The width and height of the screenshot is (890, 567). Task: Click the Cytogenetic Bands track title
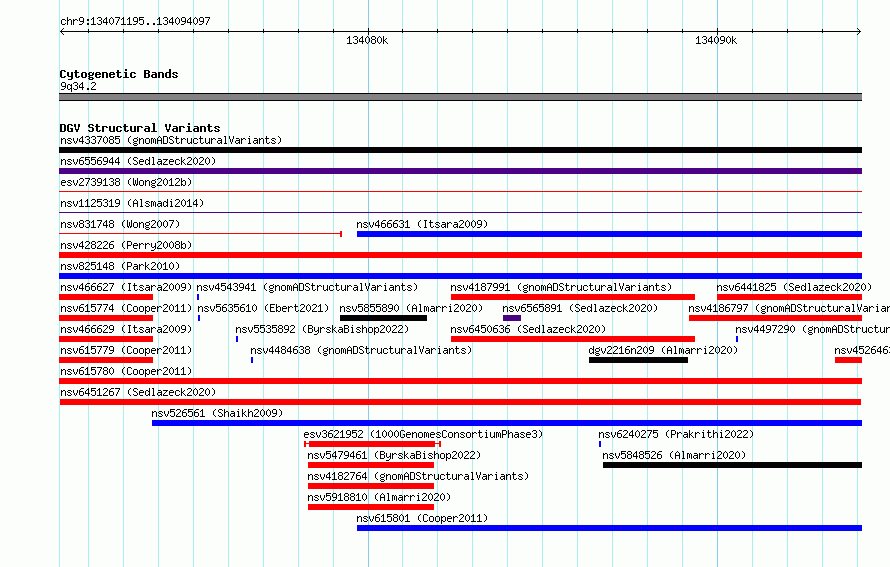pyautogui.click(x=119, y=74)
